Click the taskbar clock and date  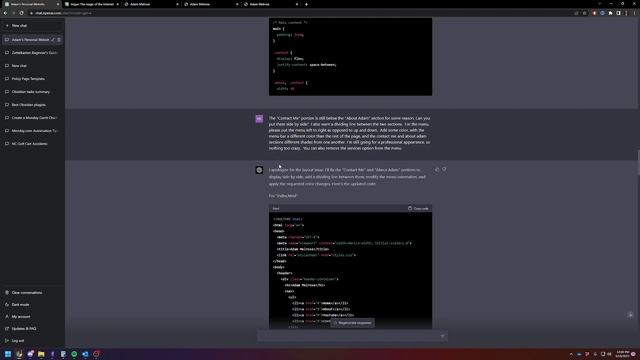click(622, 354)
